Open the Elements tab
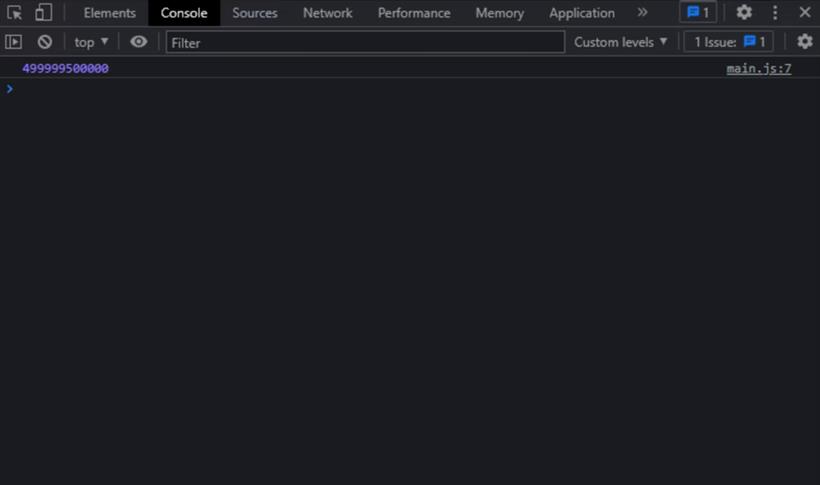 (109, 13)
